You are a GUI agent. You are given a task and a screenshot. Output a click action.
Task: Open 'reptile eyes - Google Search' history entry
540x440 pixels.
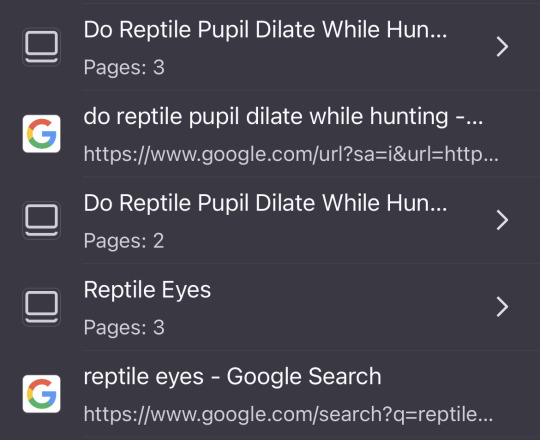[x=270, y=394]
